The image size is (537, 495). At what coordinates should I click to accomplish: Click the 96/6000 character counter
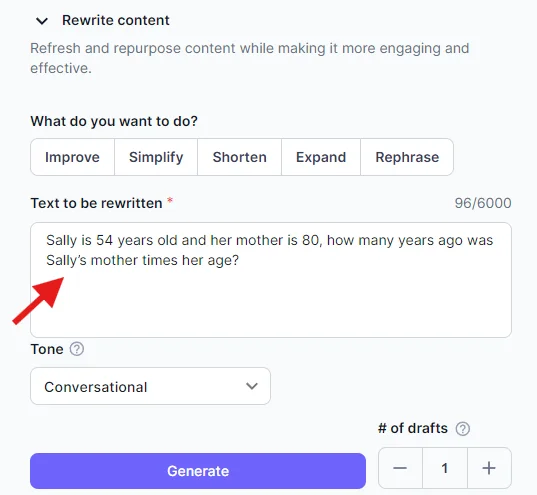click(483, 203)
